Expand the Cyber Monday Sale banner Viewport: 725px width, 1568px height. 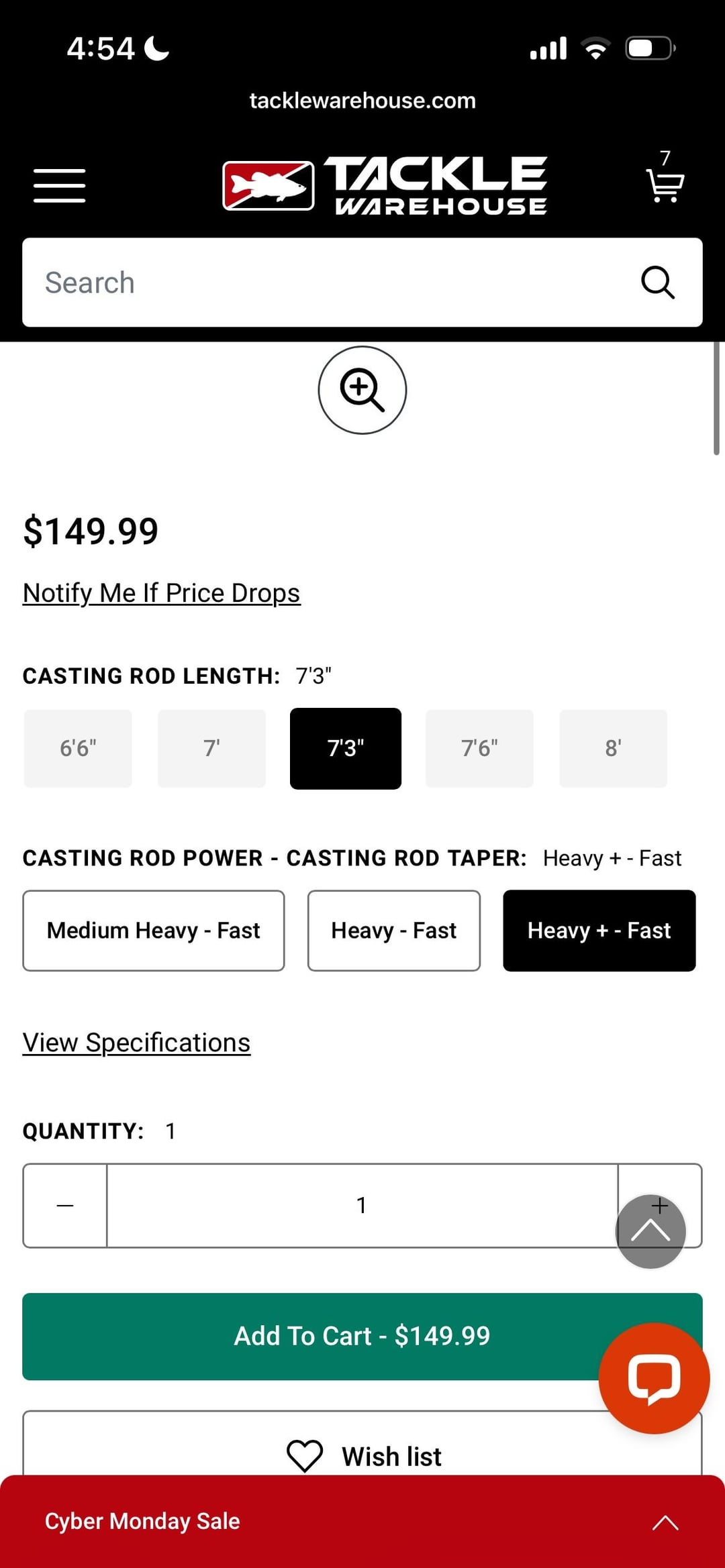[x=665, y=1522]
